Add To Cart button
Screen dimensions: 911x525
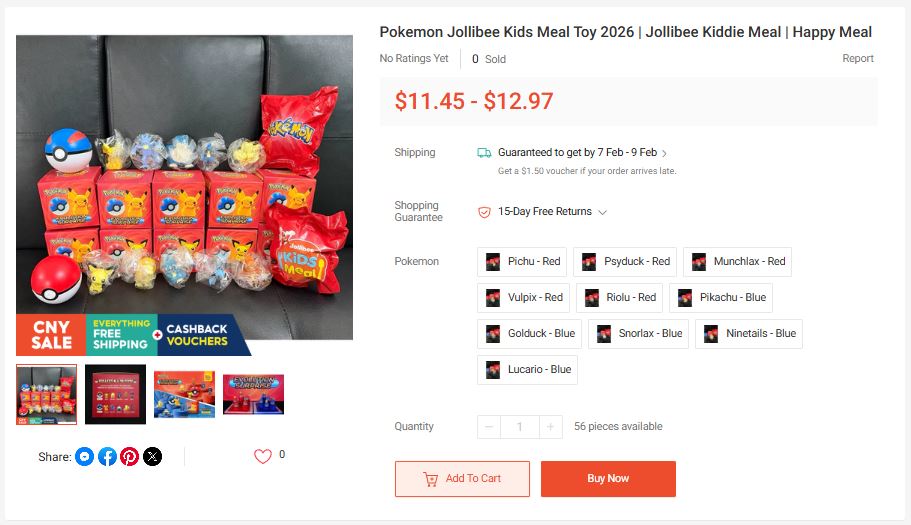click(x=462, y=479)
